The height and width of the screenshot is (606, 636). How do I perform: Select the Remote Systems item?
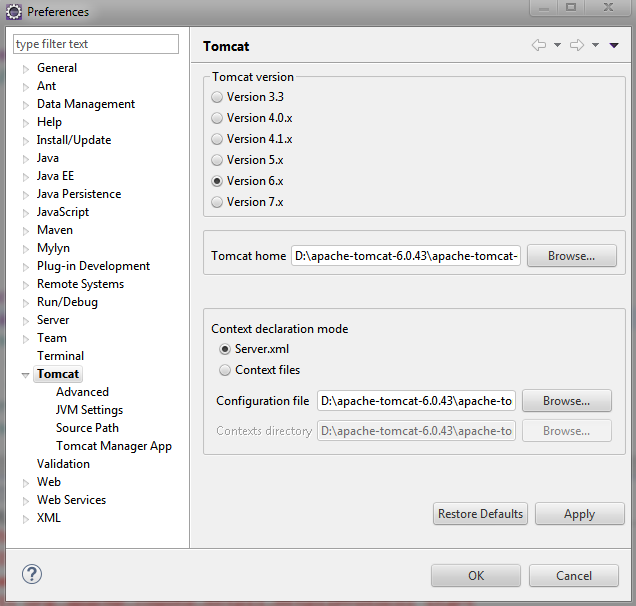pyautogui.click(x=80, y=284)
